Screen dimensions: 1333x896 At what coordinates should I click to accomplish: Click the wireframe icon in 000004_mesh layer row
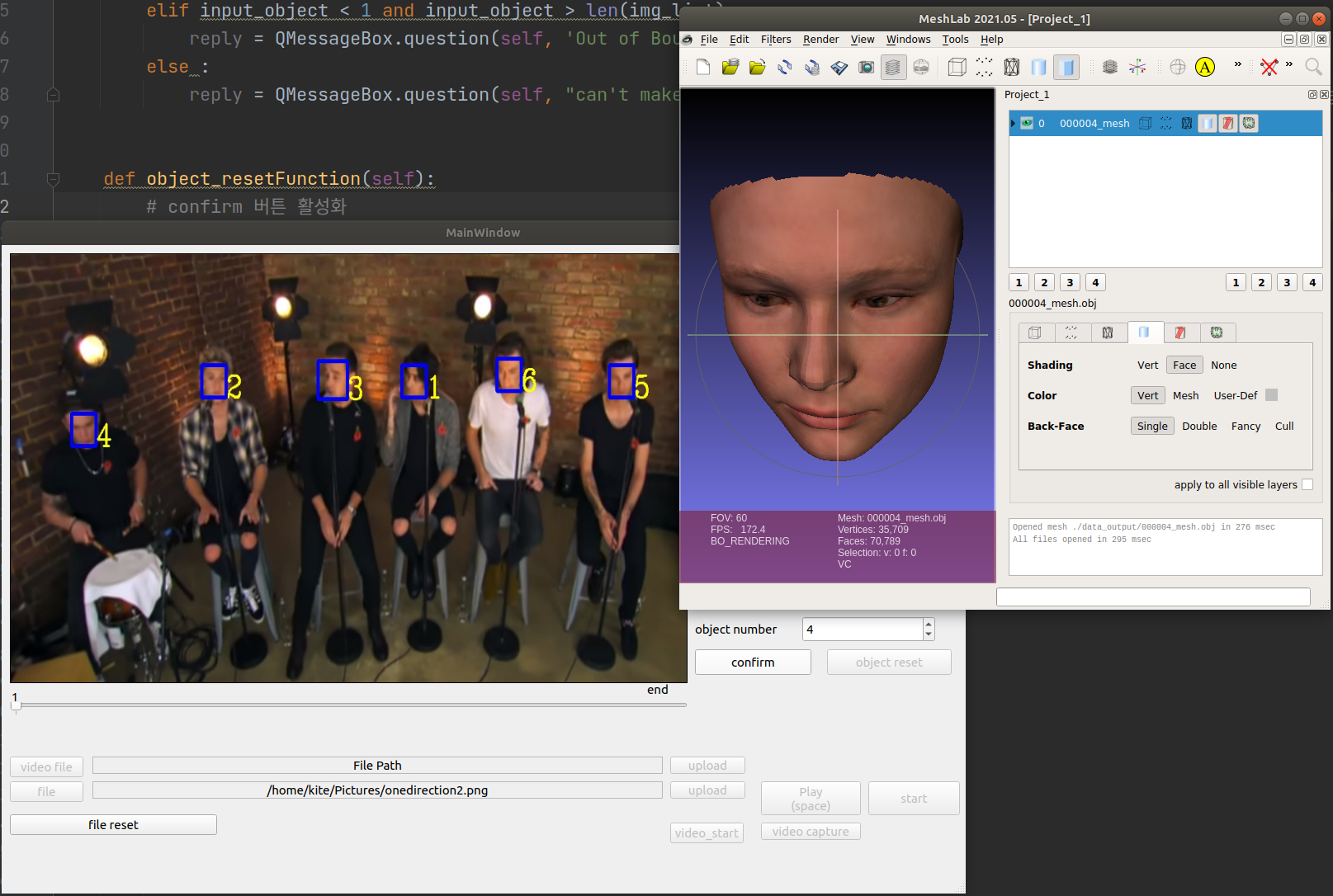1186,123
